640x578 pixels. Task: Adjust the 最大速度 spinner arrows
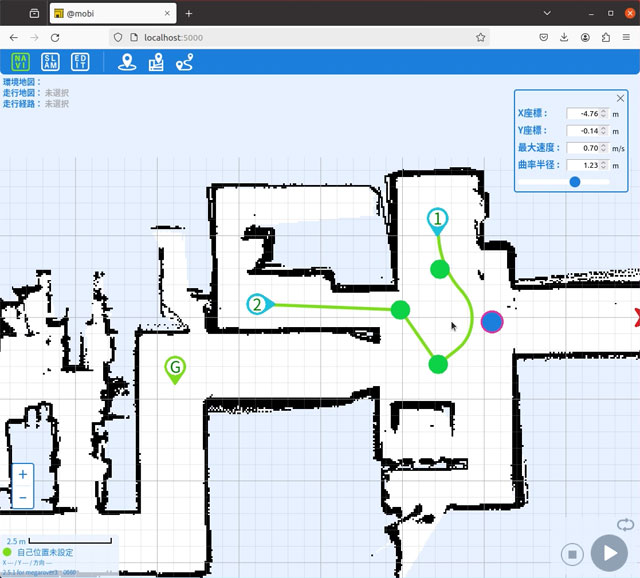click(604, 148)
